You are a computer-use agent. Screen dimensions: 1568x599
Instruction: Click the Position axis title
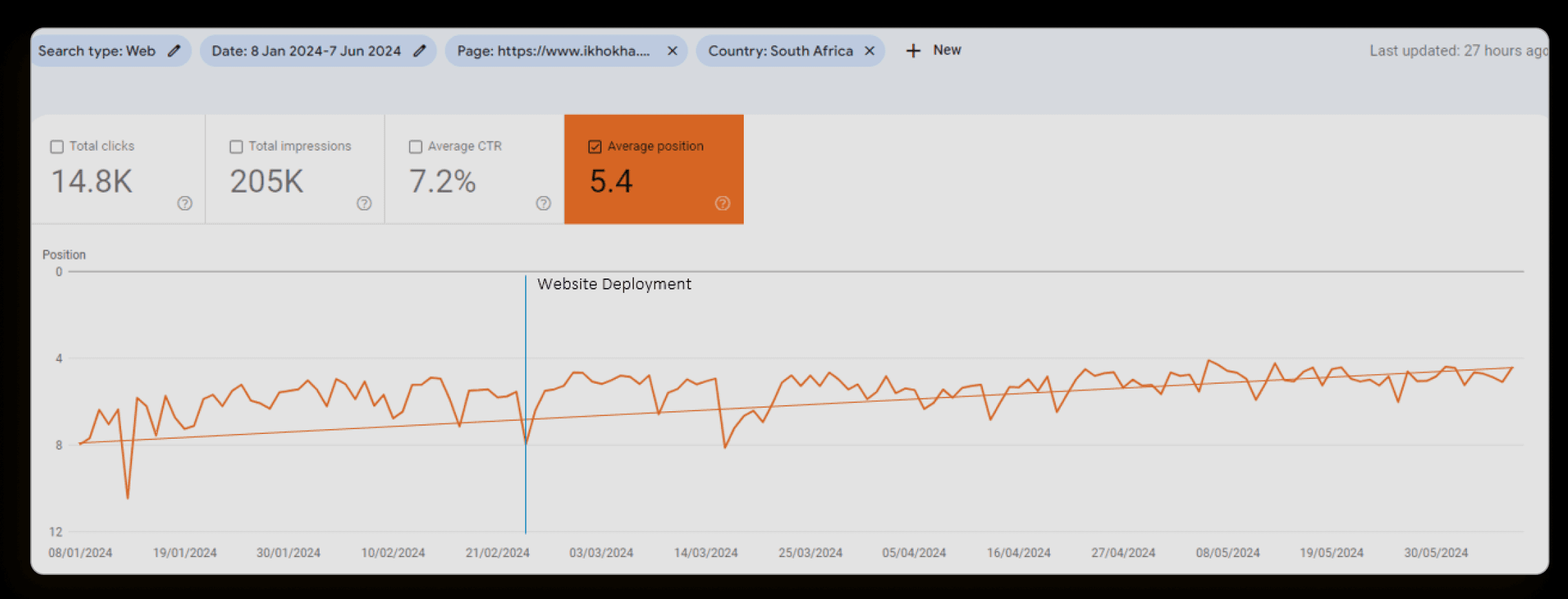(64, 254)
